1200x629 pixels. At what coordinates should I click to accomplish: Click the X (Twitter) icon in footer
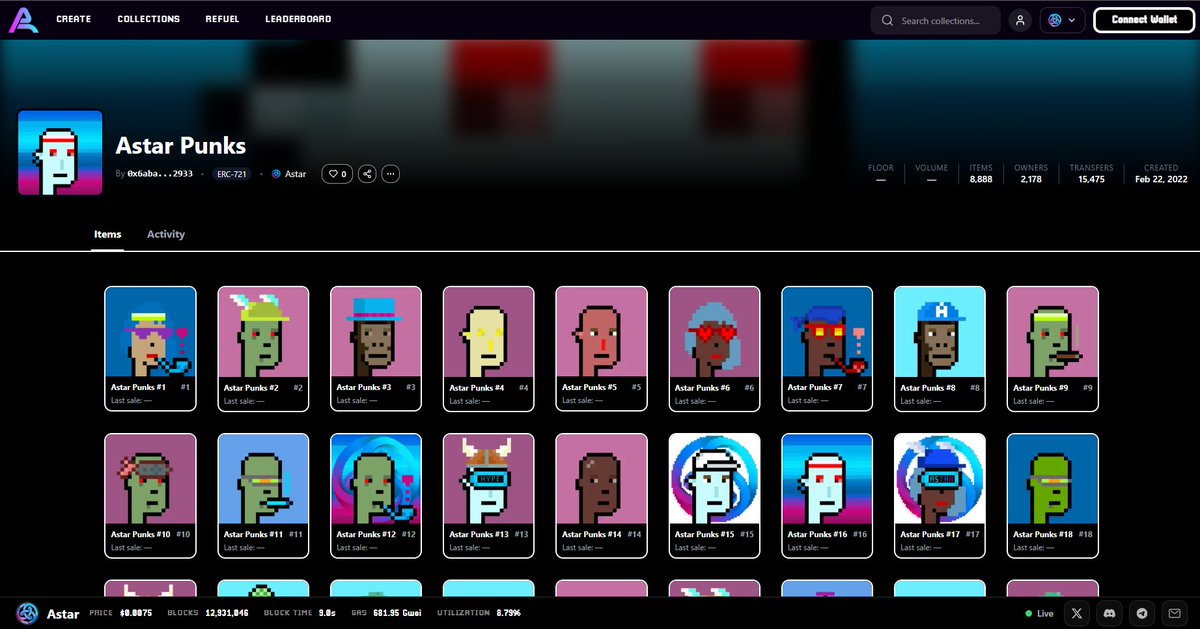point(1077,613)
